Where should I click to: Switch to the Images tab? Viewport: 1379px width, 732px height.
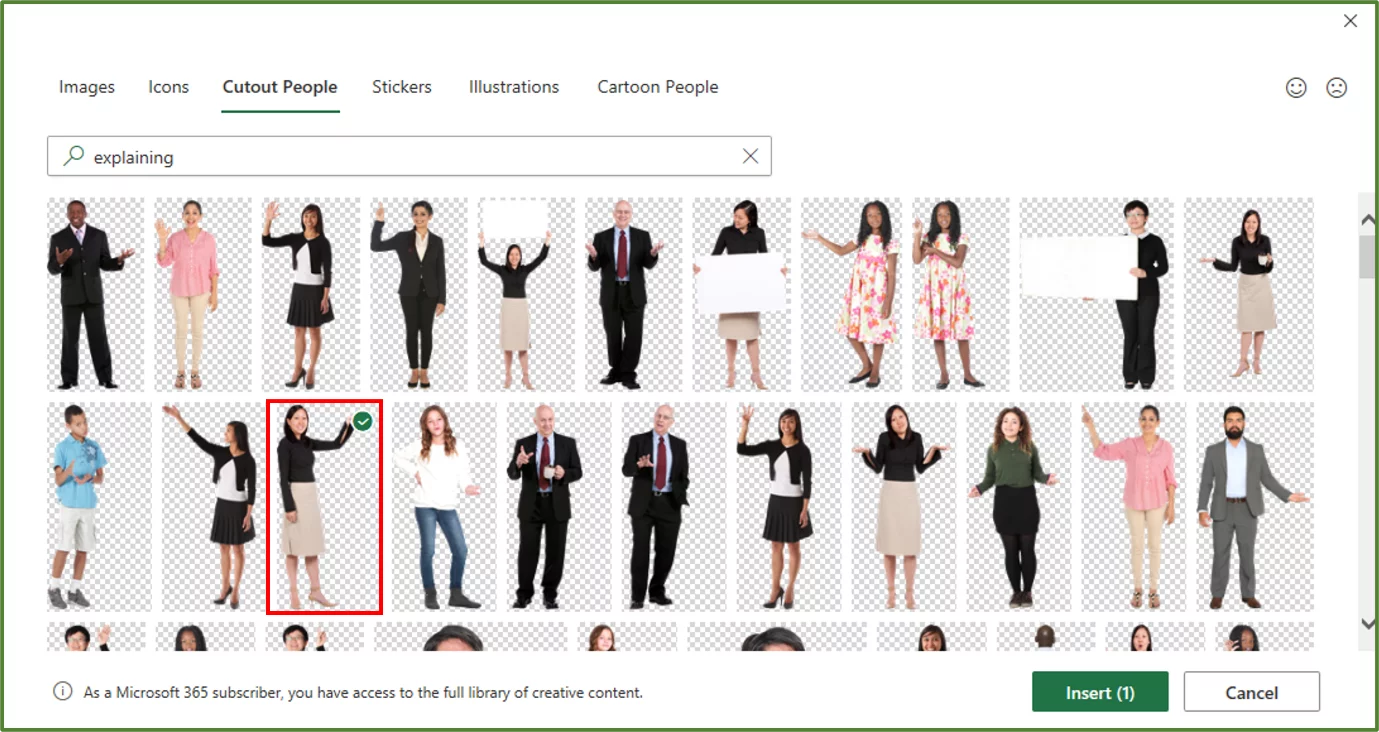86,87
